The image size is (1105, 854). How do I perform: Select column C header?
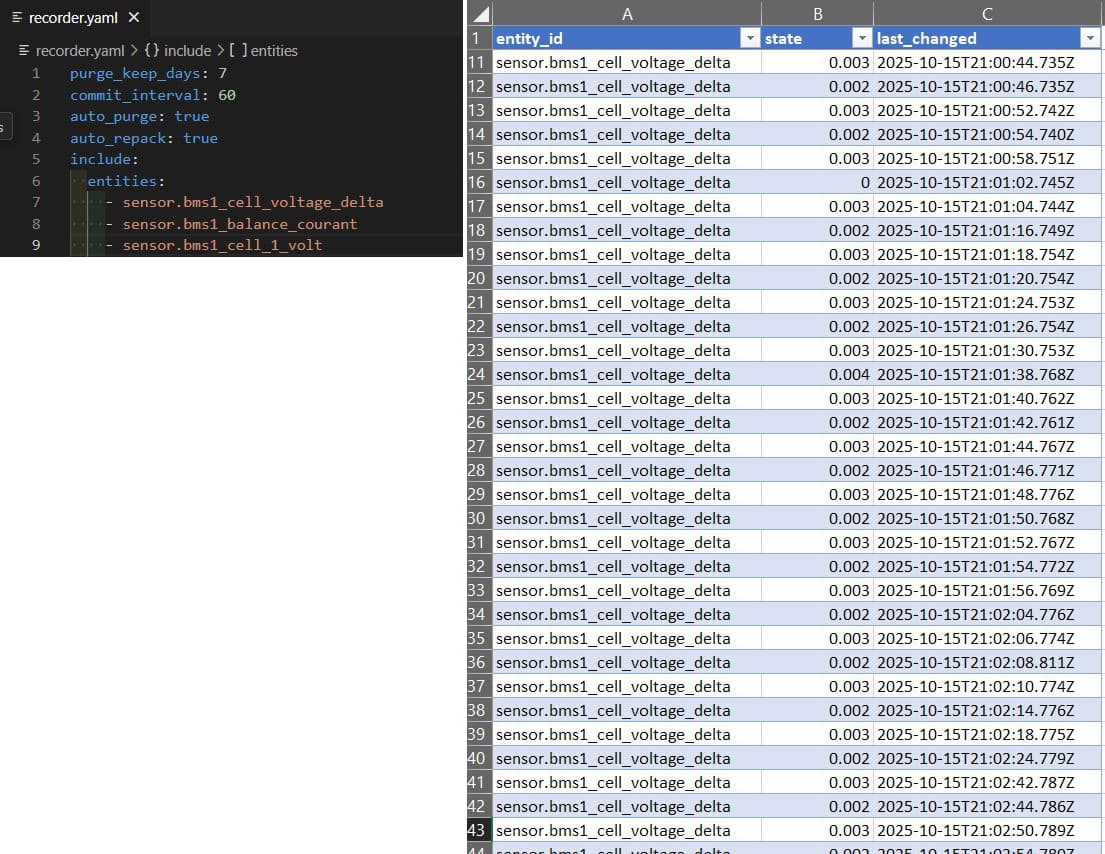tap(987, 13)
